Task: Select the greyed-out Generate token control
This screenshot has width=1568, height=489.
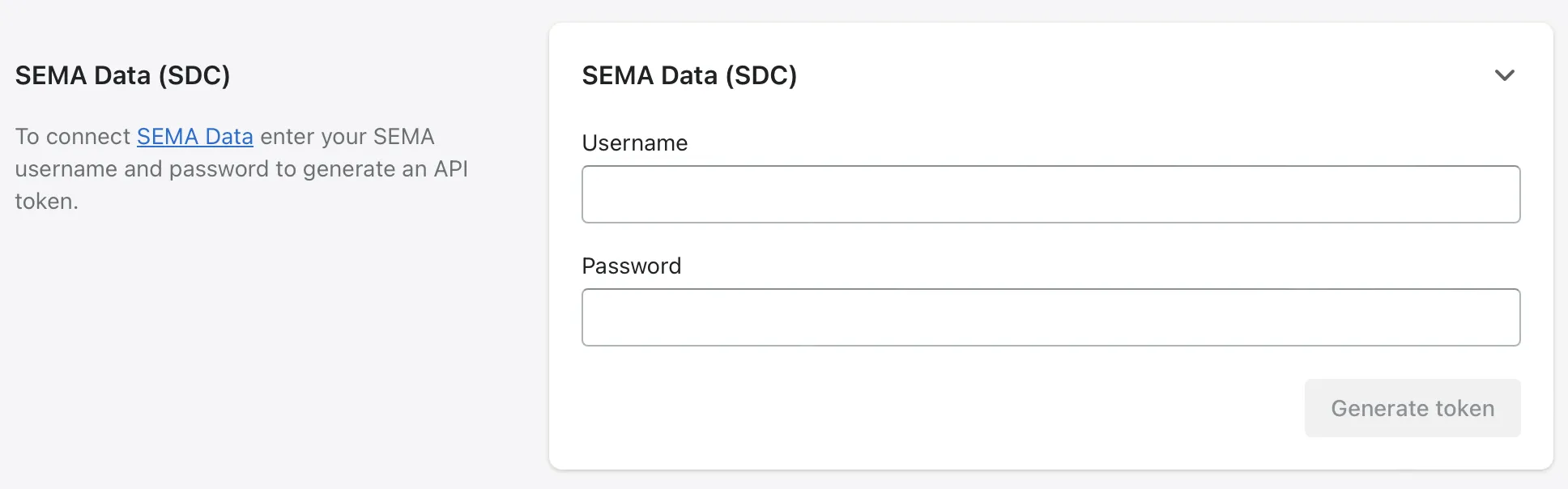Action: click(x=1412, y=408)
